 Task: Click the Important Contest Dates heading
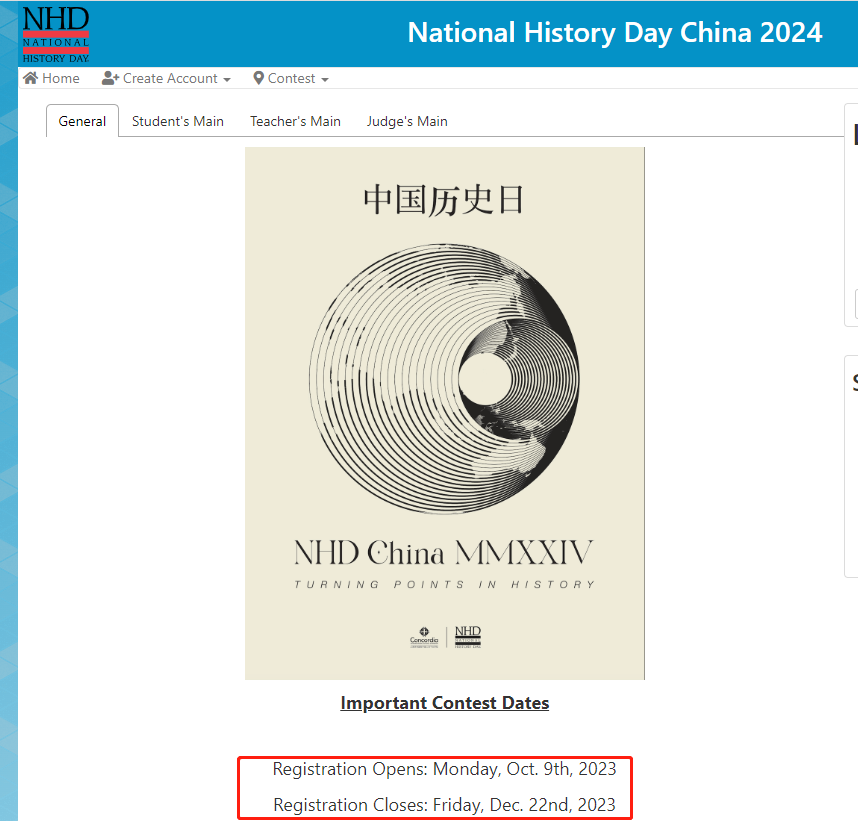click(x=444, y=703)
